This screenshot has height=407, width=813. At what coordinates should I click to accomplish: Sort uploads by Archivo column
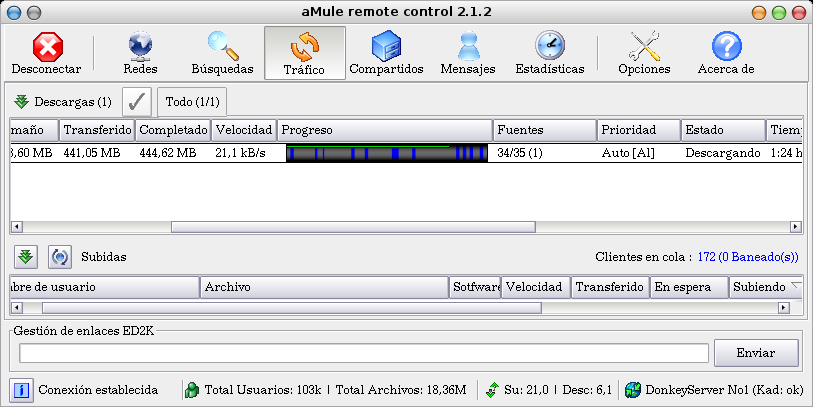324,287
